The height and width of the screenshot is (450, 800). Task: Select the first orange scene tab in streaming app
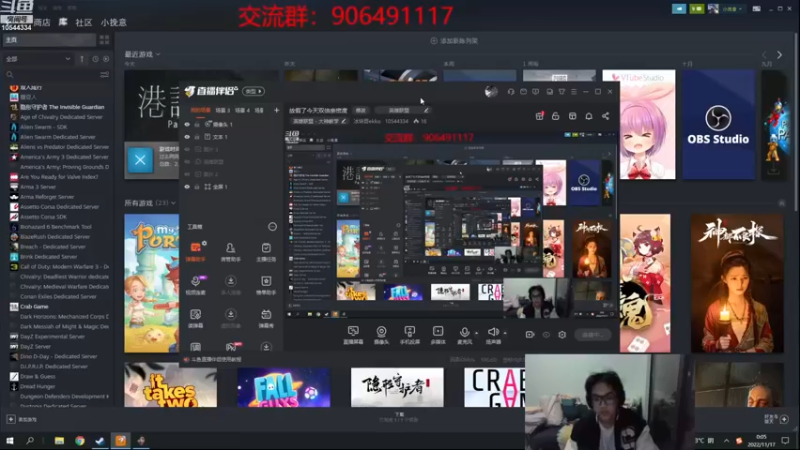click(200, 110)
